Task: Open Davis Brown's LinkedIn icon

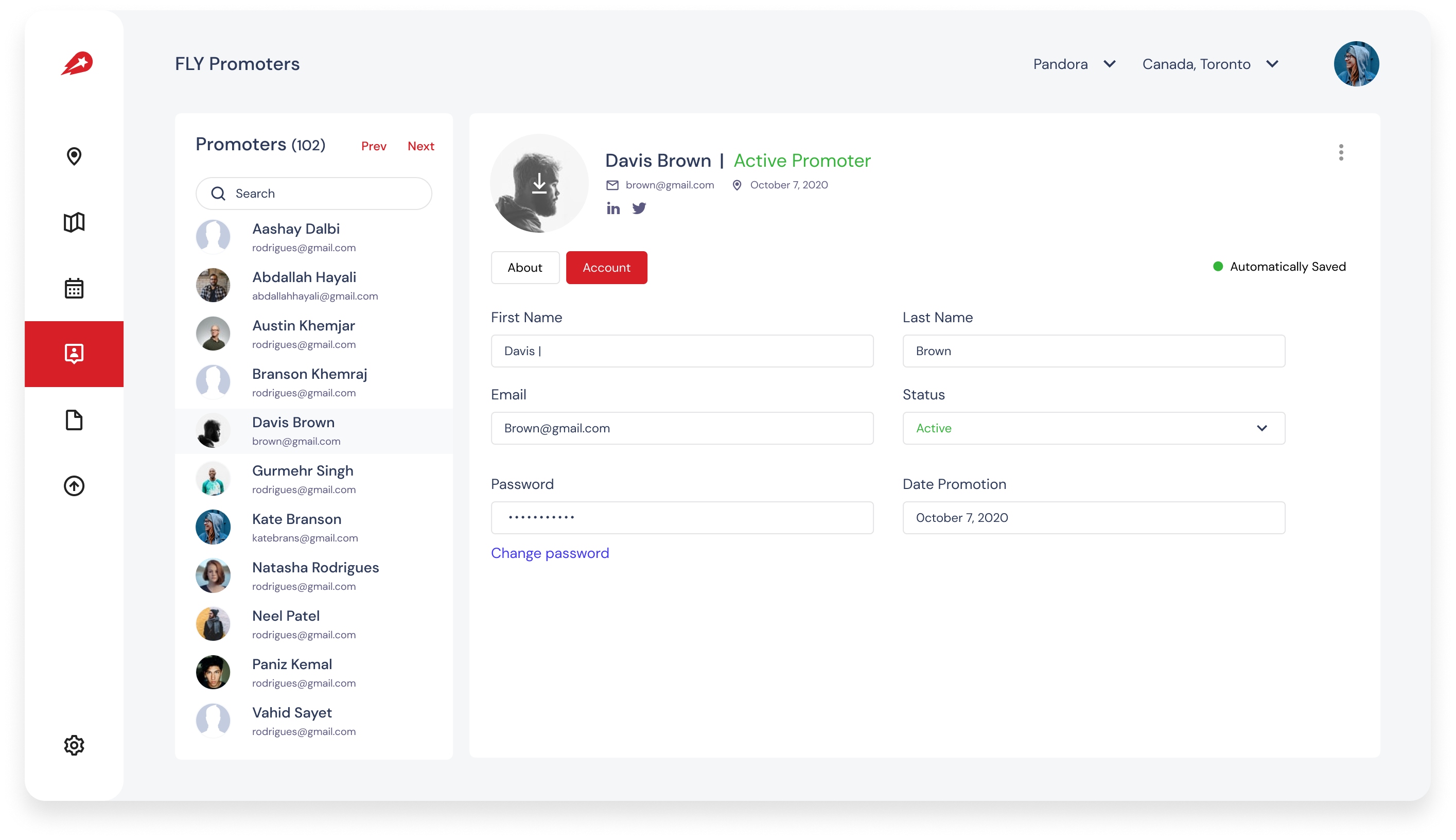Action: coord(613,208)
